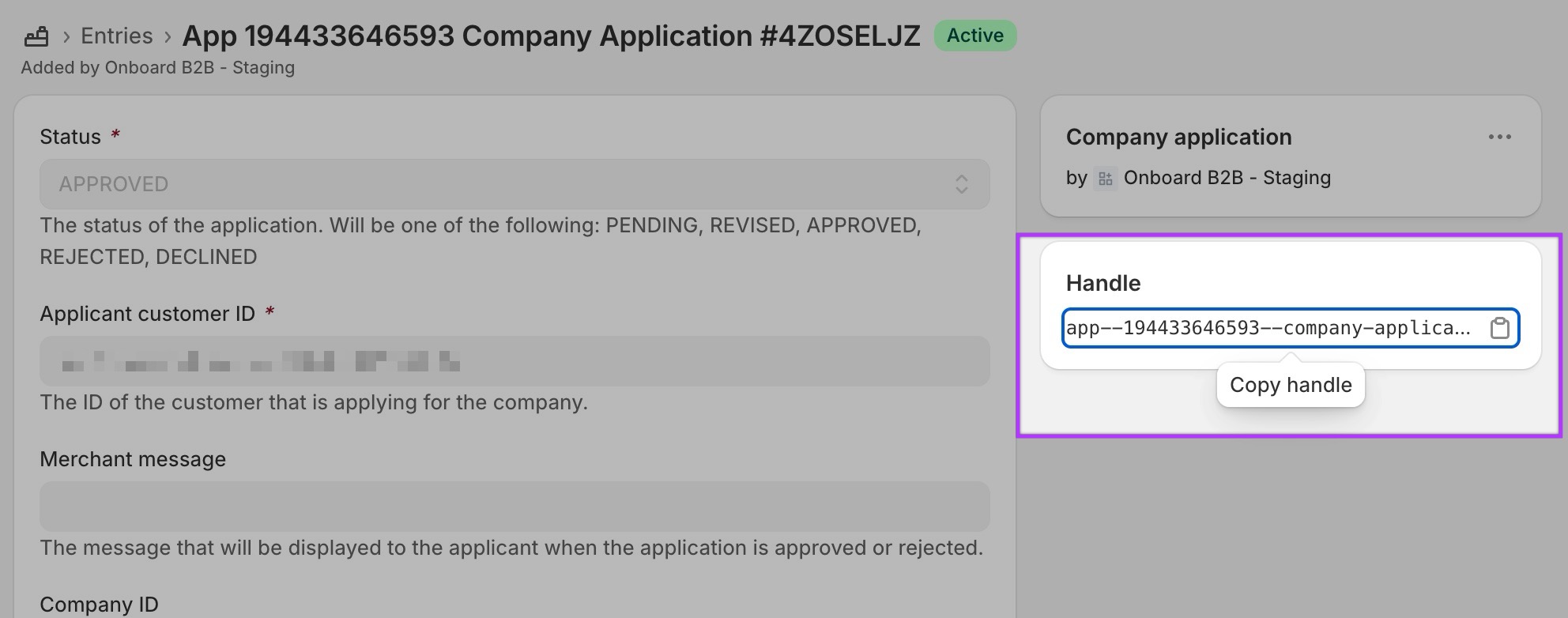Image resolution: width=1568 pixels, height=618 pixels.
Task: Go back to Entries via breadcrumb
Action: [x=117, y=36]
